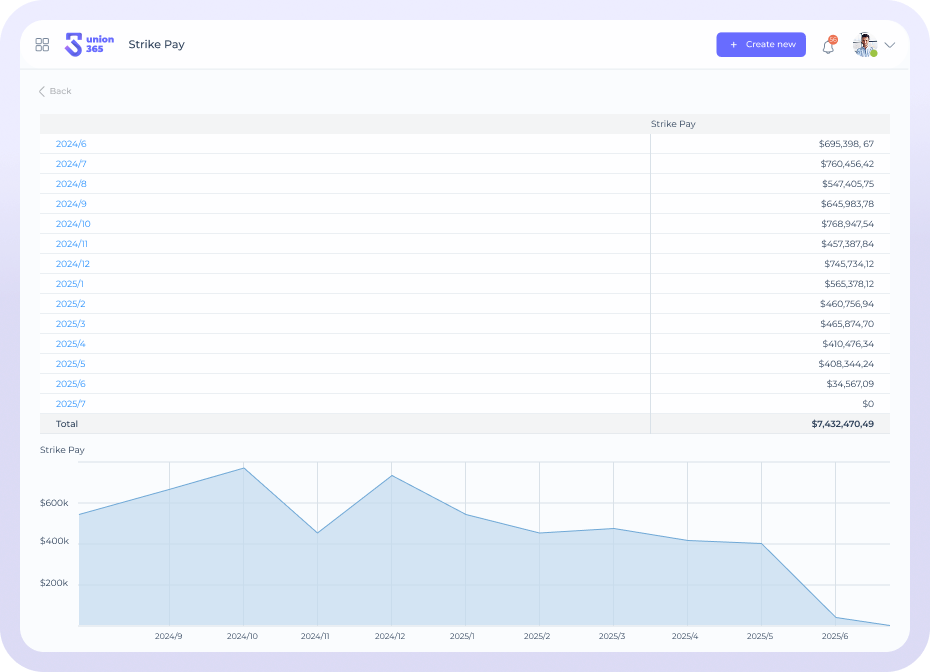Screen dimensions: 930x672
Task: Click the chart point at 2024/12
Action: pyautogui.click(x=391, y=475)
